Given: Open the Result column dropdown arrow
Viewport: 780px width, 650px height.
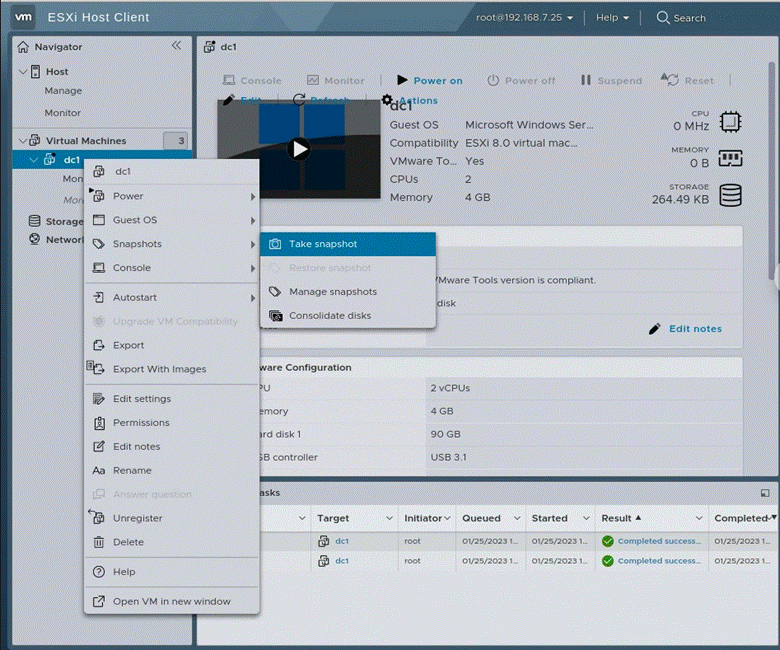Looking at the screenshot, I should [699, 518].
